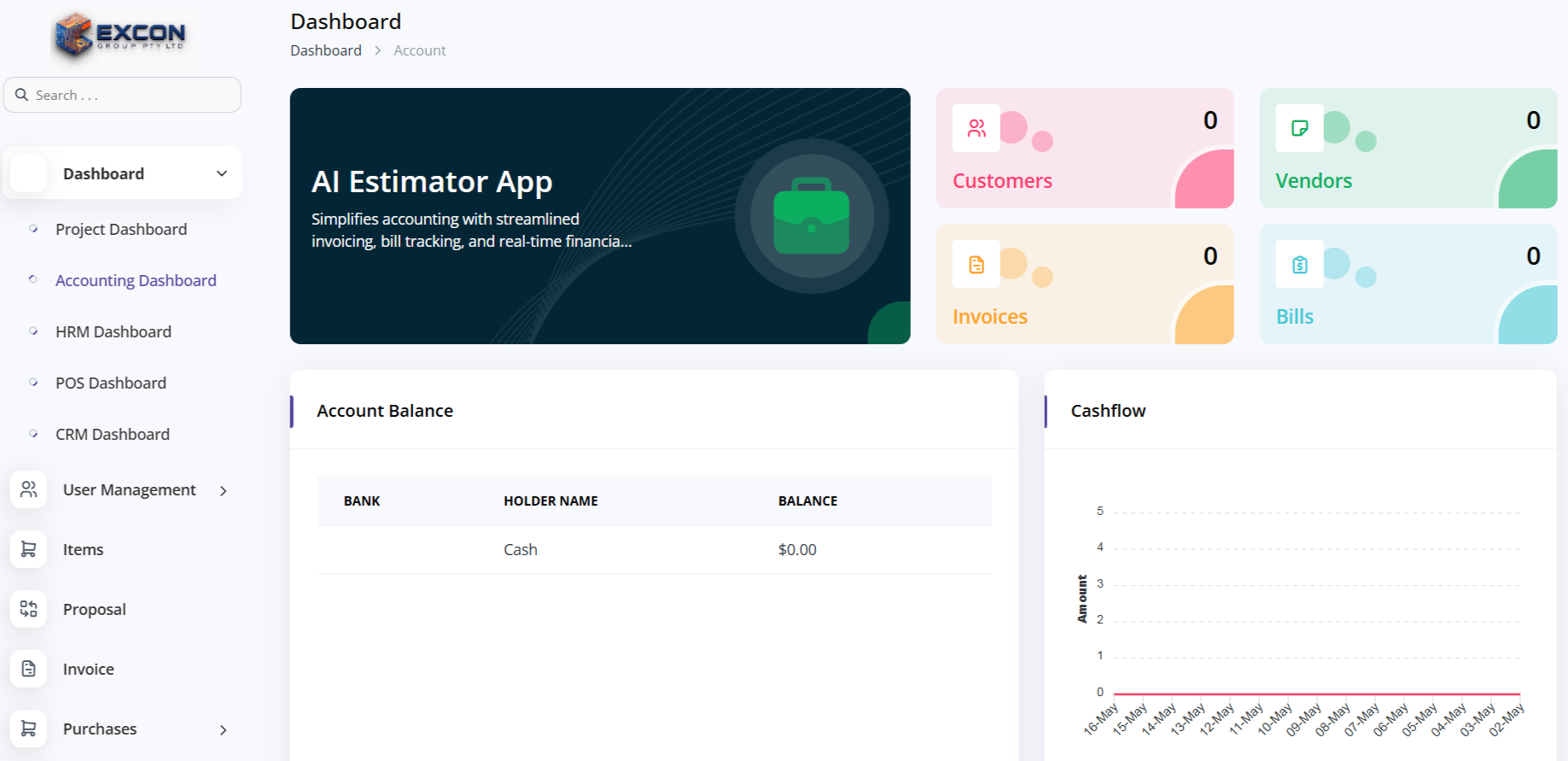Expand the User Management submenu arrow
This screenshot has height=761, width=1568.
tap(224, 490)
